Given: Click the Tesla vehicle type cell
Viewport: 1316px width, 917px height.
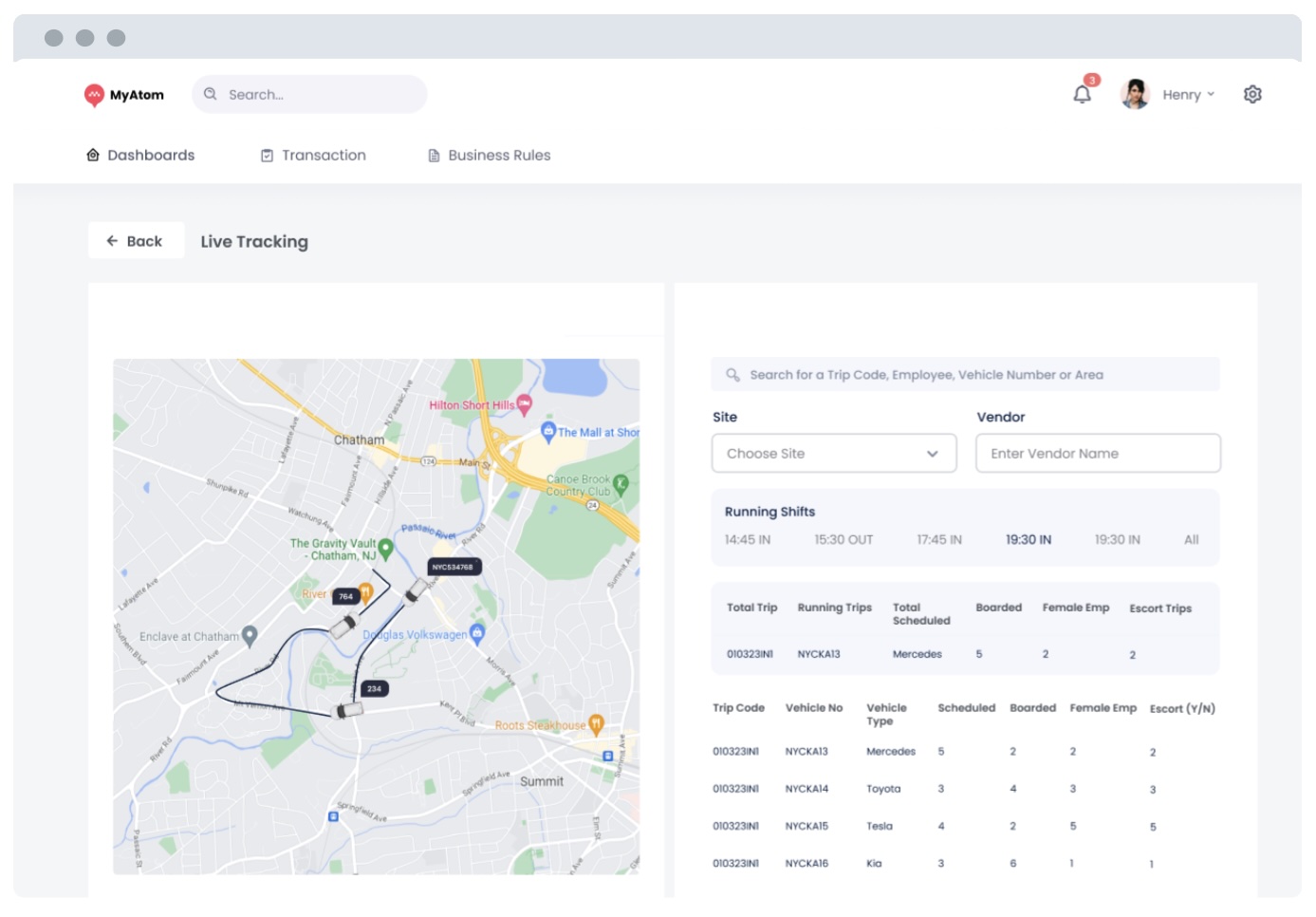Looking at the screenshot, I should click(880, 827).
